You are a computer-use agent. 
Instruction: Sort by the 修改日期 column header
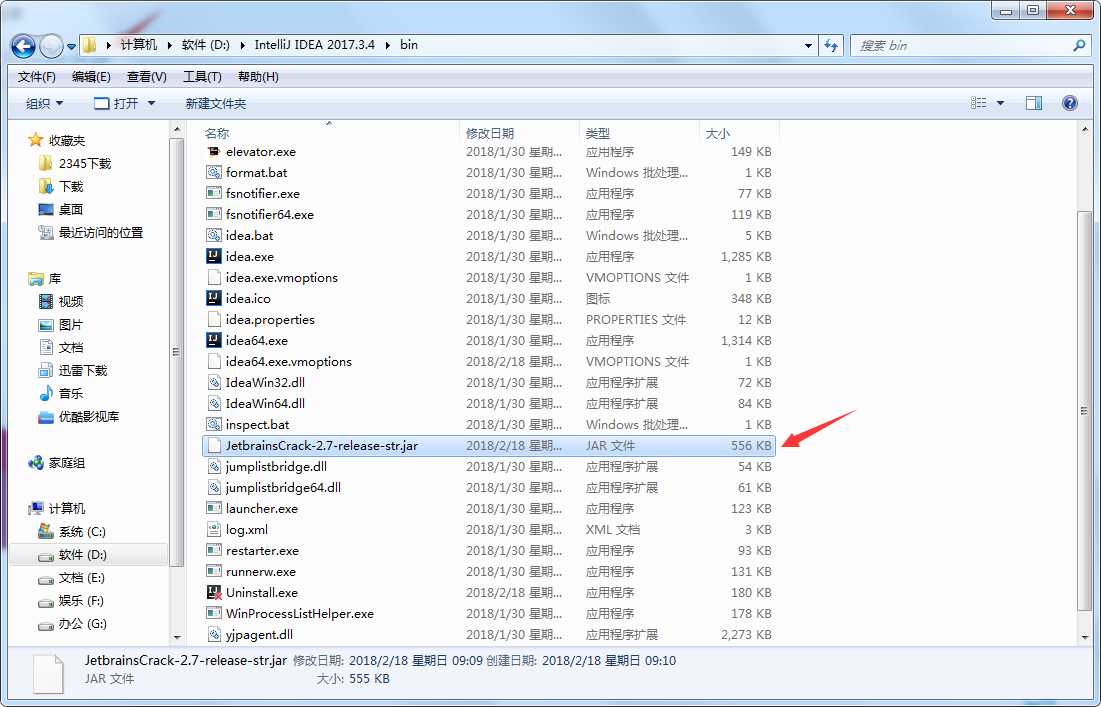click(520, 133)
